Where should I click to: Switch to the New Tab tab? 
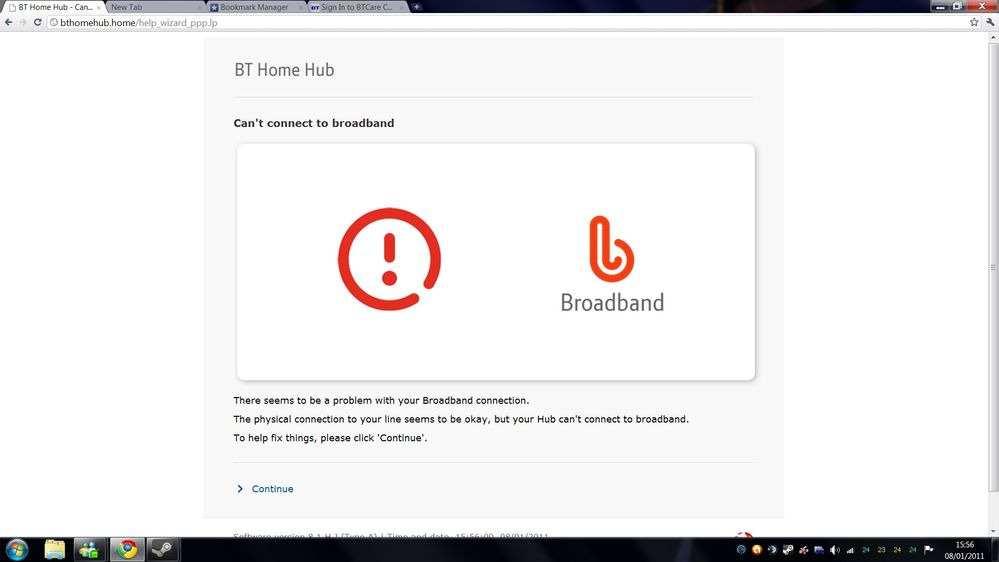(x=153, y=7)
